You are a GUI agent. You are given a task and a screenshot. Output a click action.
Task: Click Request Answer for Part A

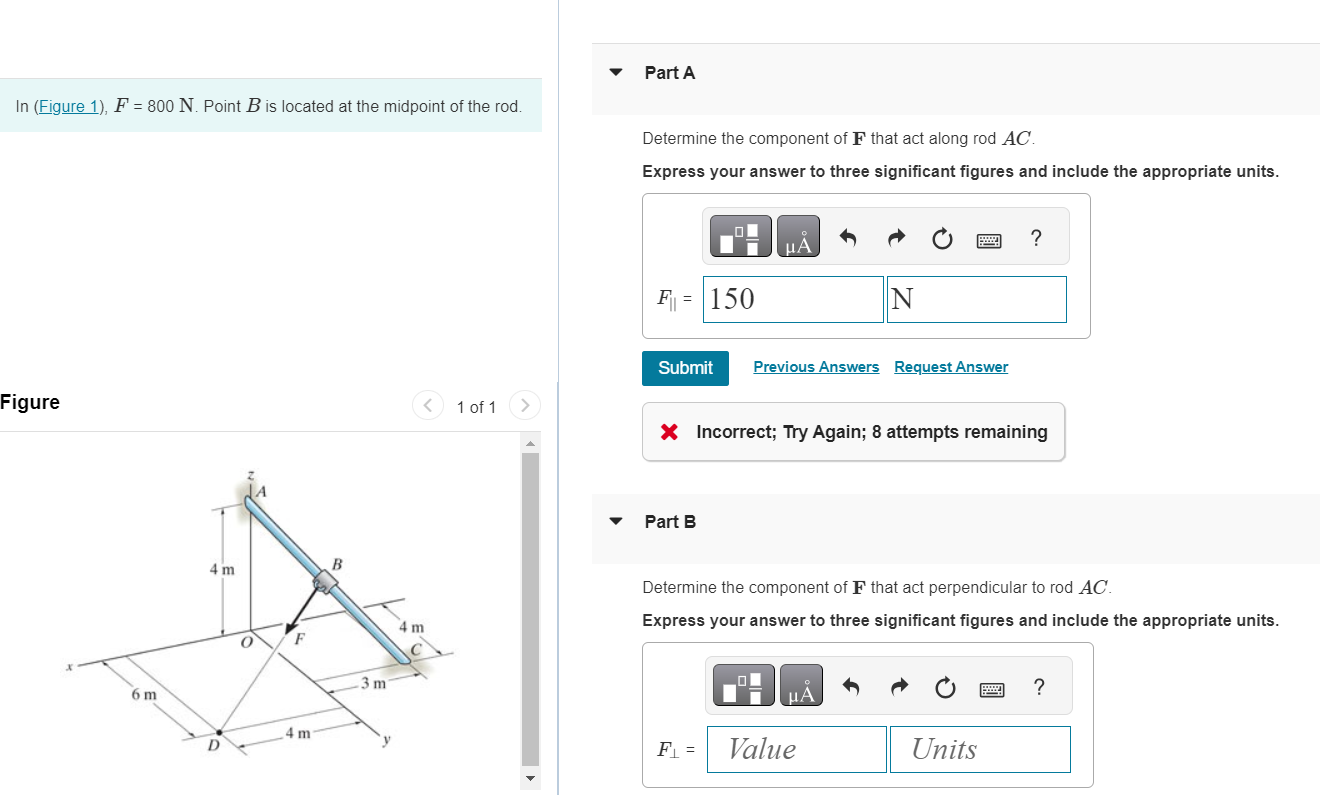pyautogui.click(x=950, y=366)
